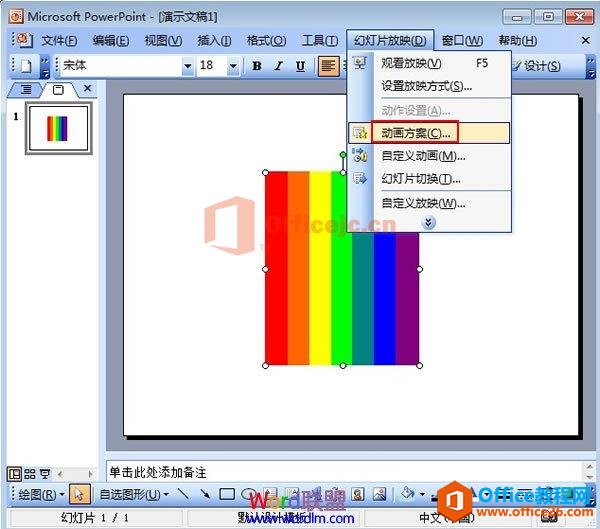The height and width of the screenshot is (529, 600).
Task: Toggle Bold formatting
Action: (x=257, y=66)
